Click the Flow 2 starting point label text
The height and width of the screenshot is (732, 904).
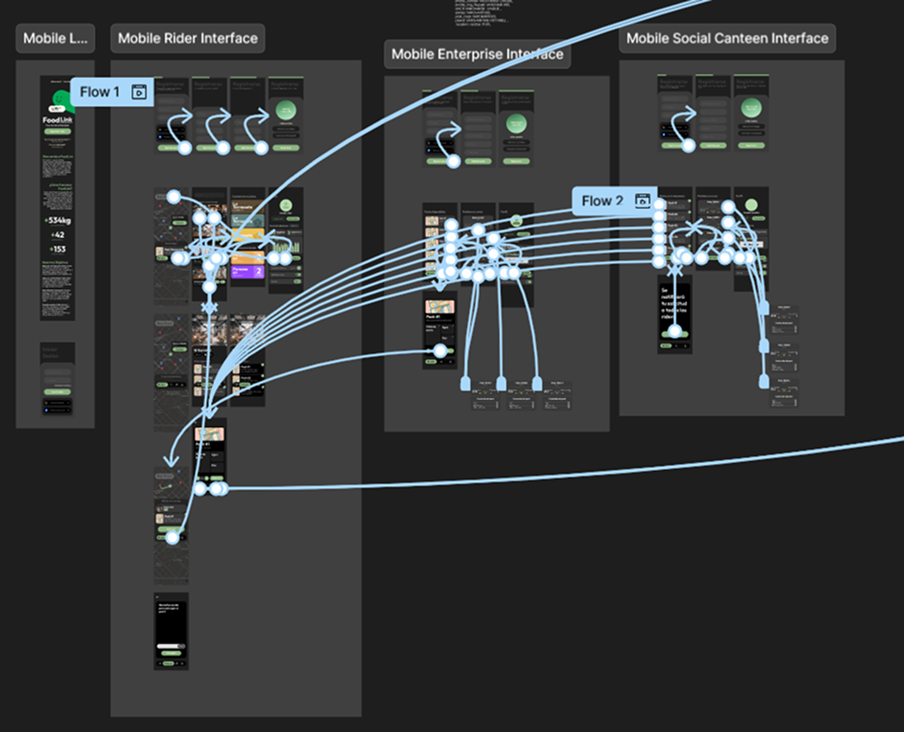tap(602, 201)
